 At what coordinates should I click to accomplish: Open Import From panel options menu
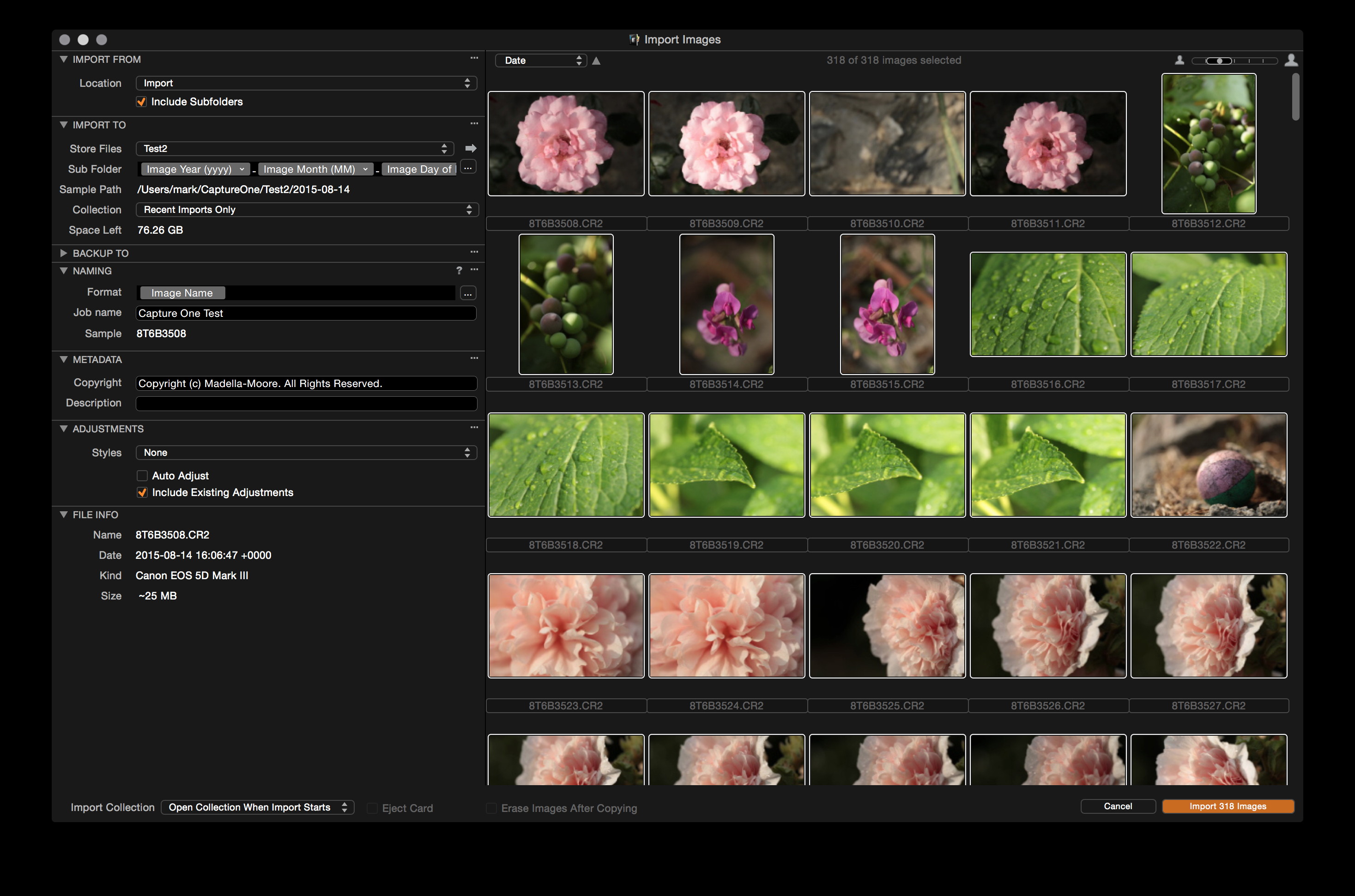click(x=474, y=58)
